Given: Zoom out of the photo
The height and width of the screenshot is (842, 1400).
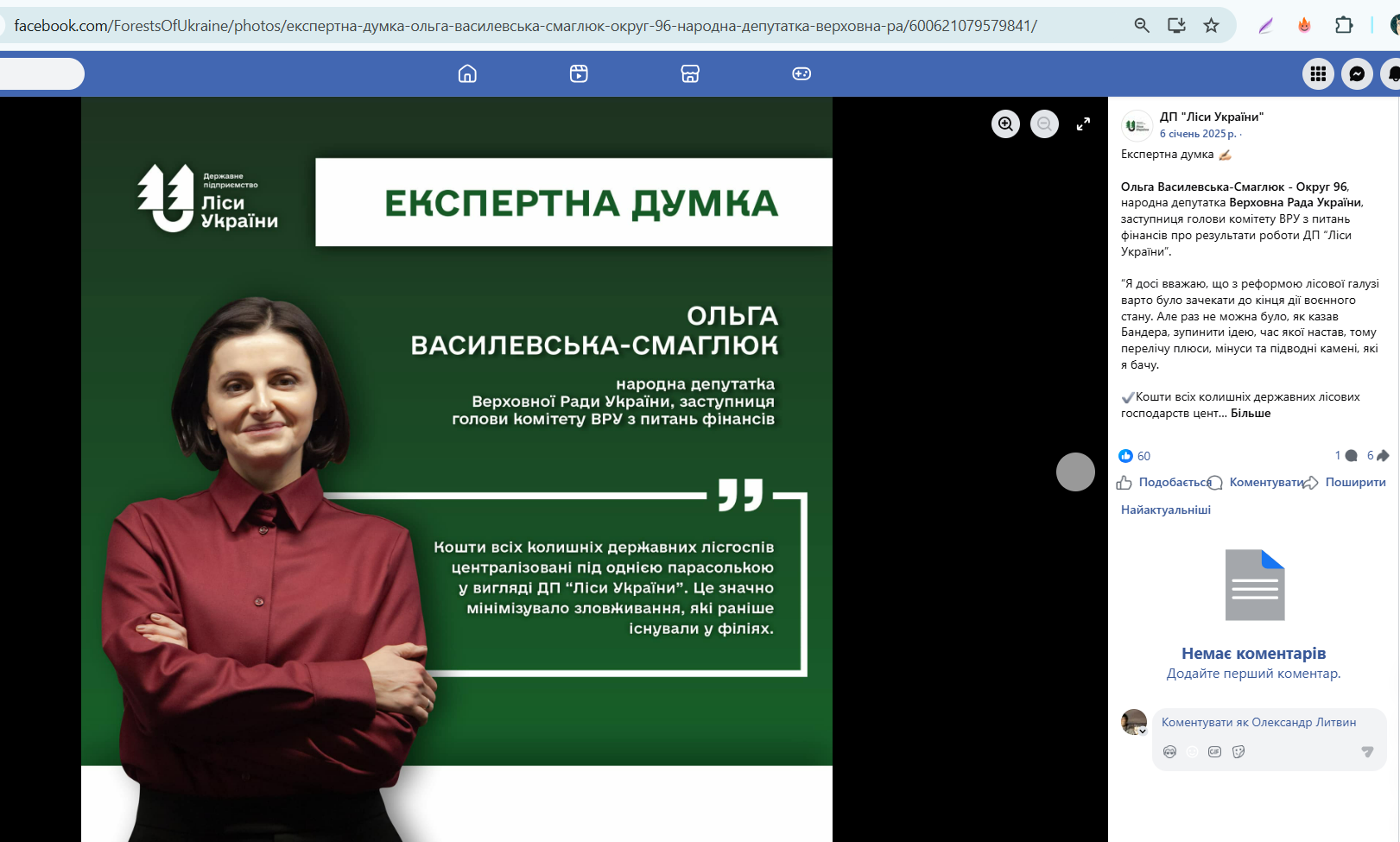Looking at the screenshot, I should (x=1044, y=123).
